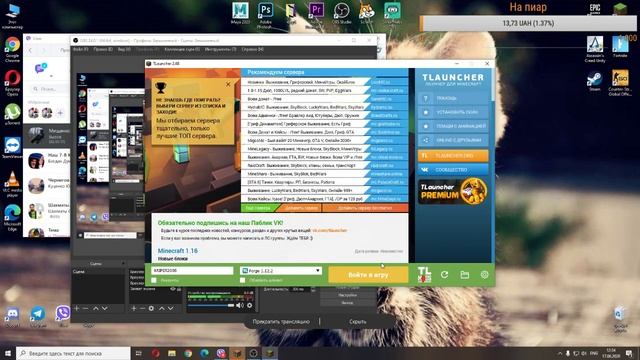Move the OBS source up with the arrow icon
The width and height of the screenshot is (640, 360).
coord(162,308)
